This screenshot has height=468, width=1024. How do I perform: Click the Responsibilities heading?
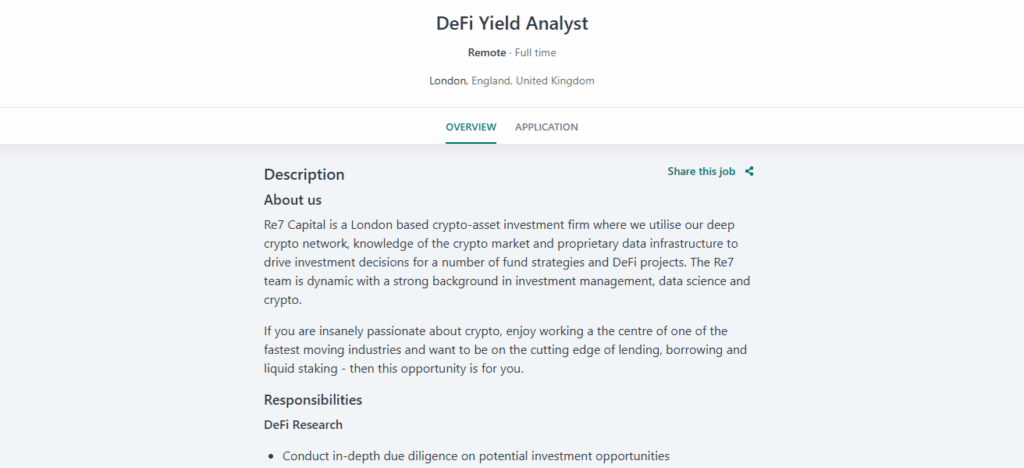[x=313, y=400]
